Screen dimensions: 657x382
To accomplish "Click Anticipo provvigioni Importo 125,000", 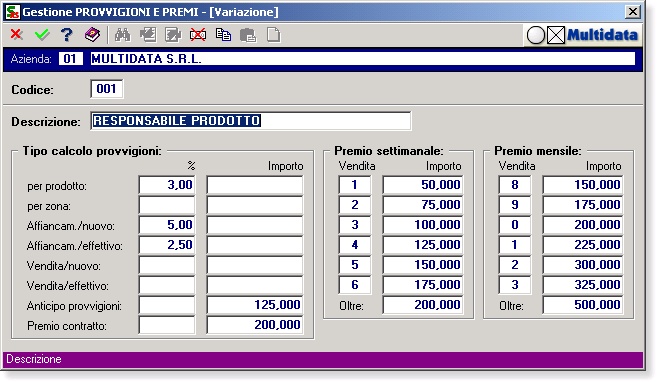I will click(x=255, y=305).
